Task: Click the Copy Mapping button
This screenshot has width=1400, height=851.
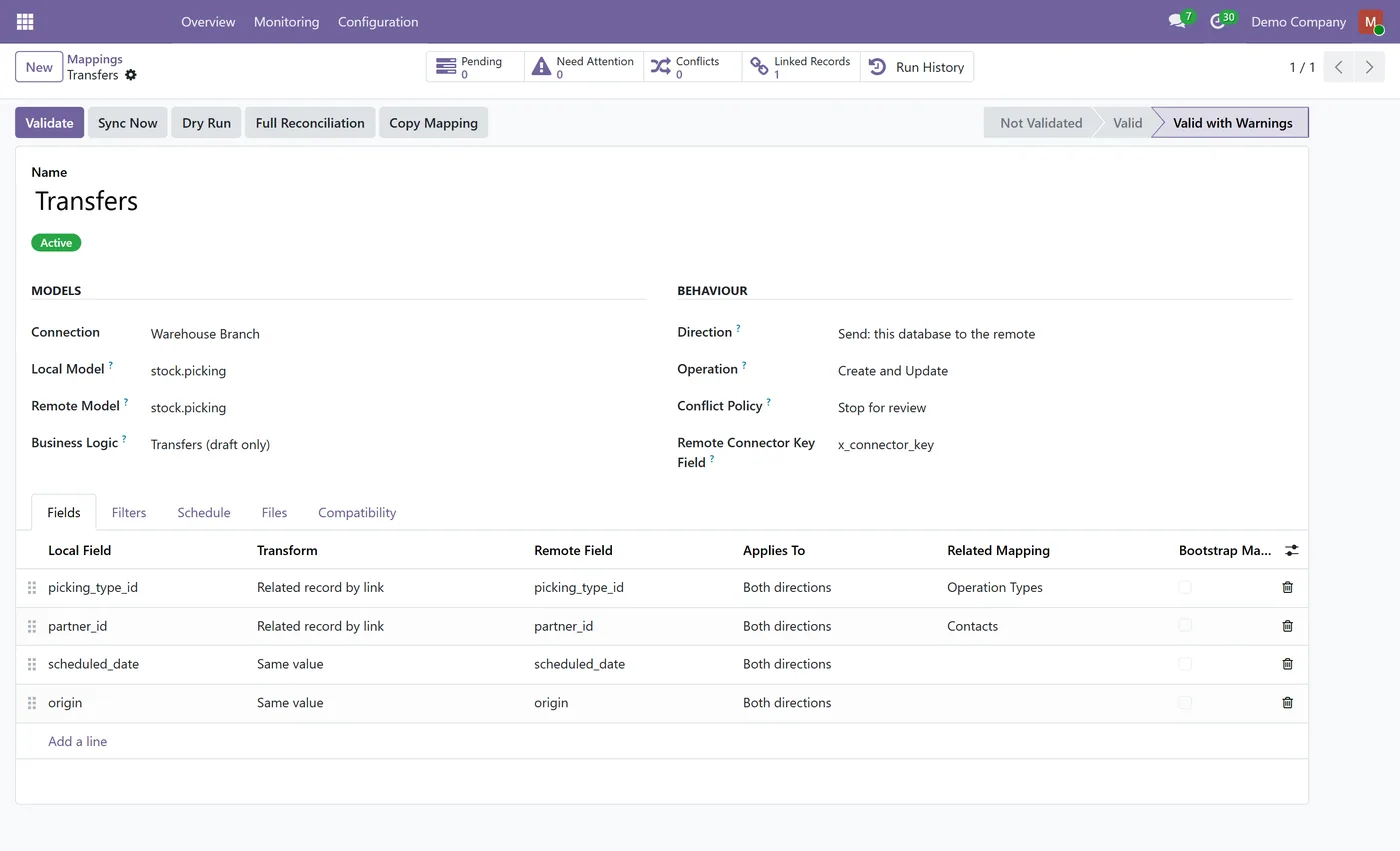Action: [x=433, y=123]
